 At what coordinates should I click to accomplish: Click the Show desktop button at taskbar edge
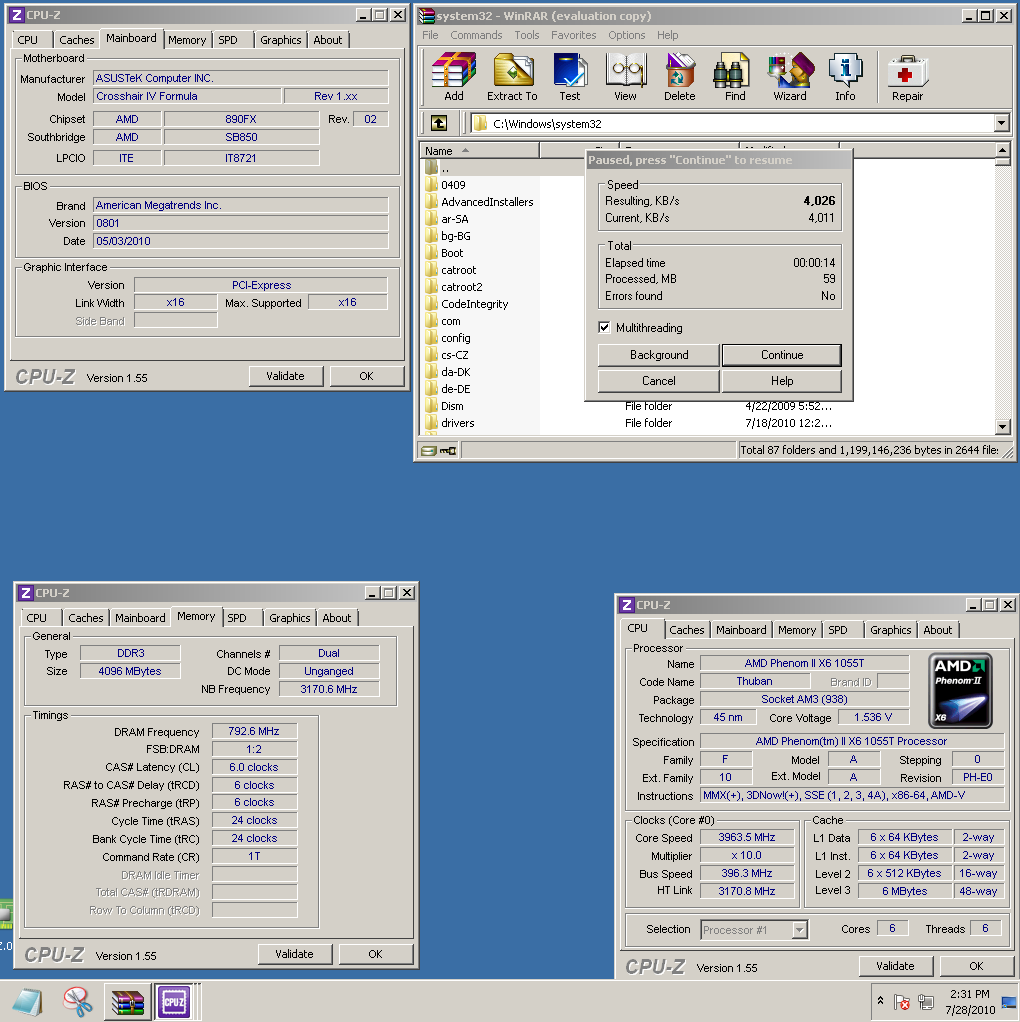(1010, 1002)
